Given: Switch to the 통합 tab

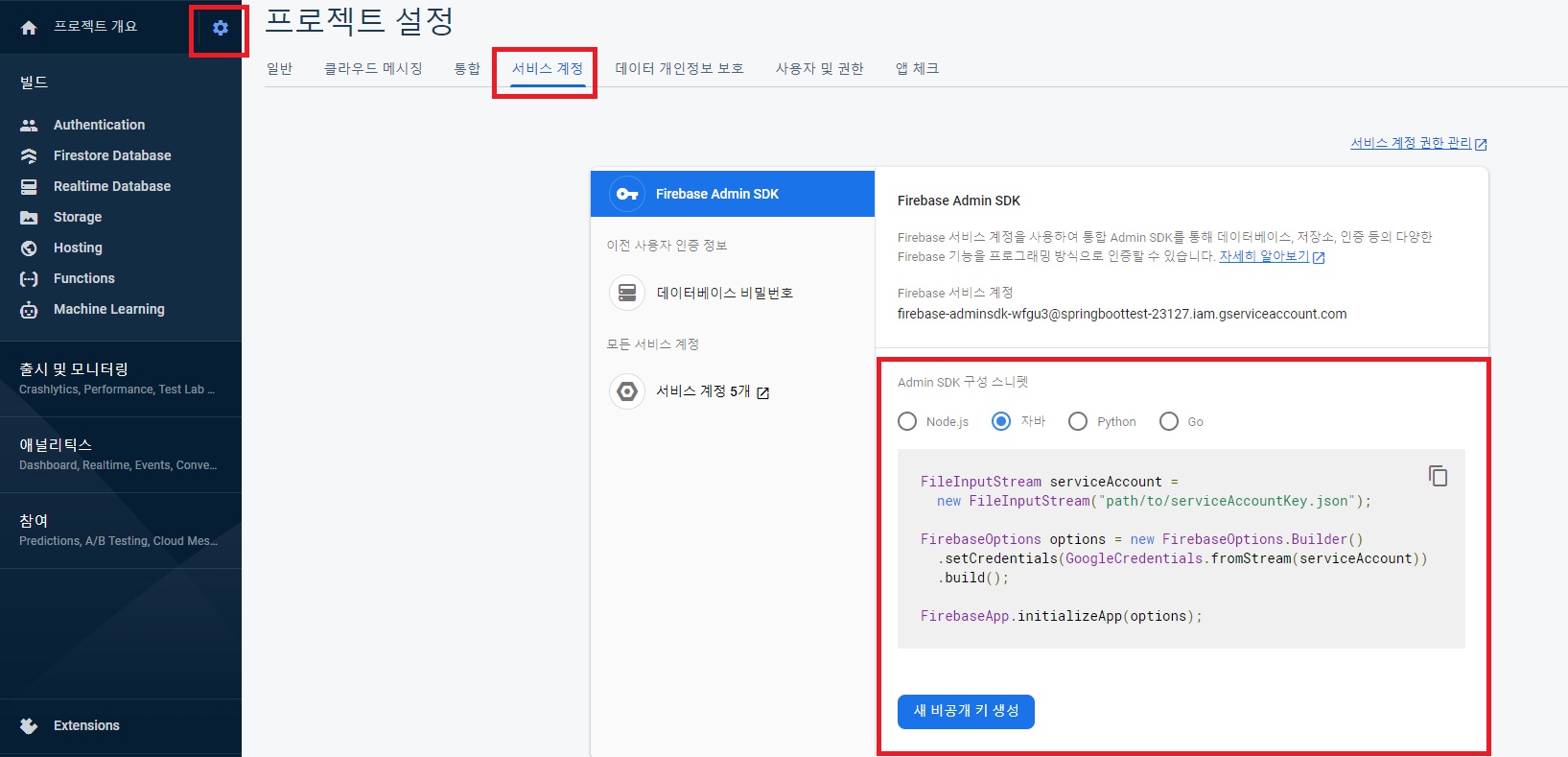Looking at the screenshot, I should point(467,68).
